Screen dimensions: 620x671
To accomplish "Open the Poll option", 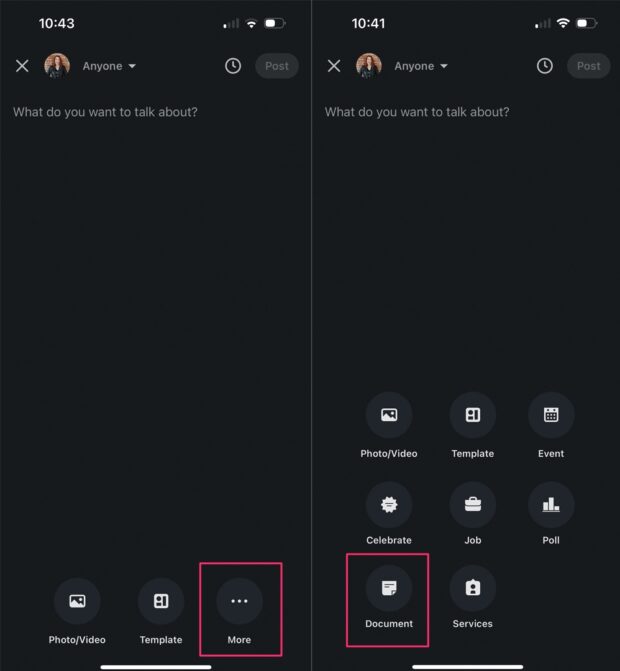I will click(551, 505).
